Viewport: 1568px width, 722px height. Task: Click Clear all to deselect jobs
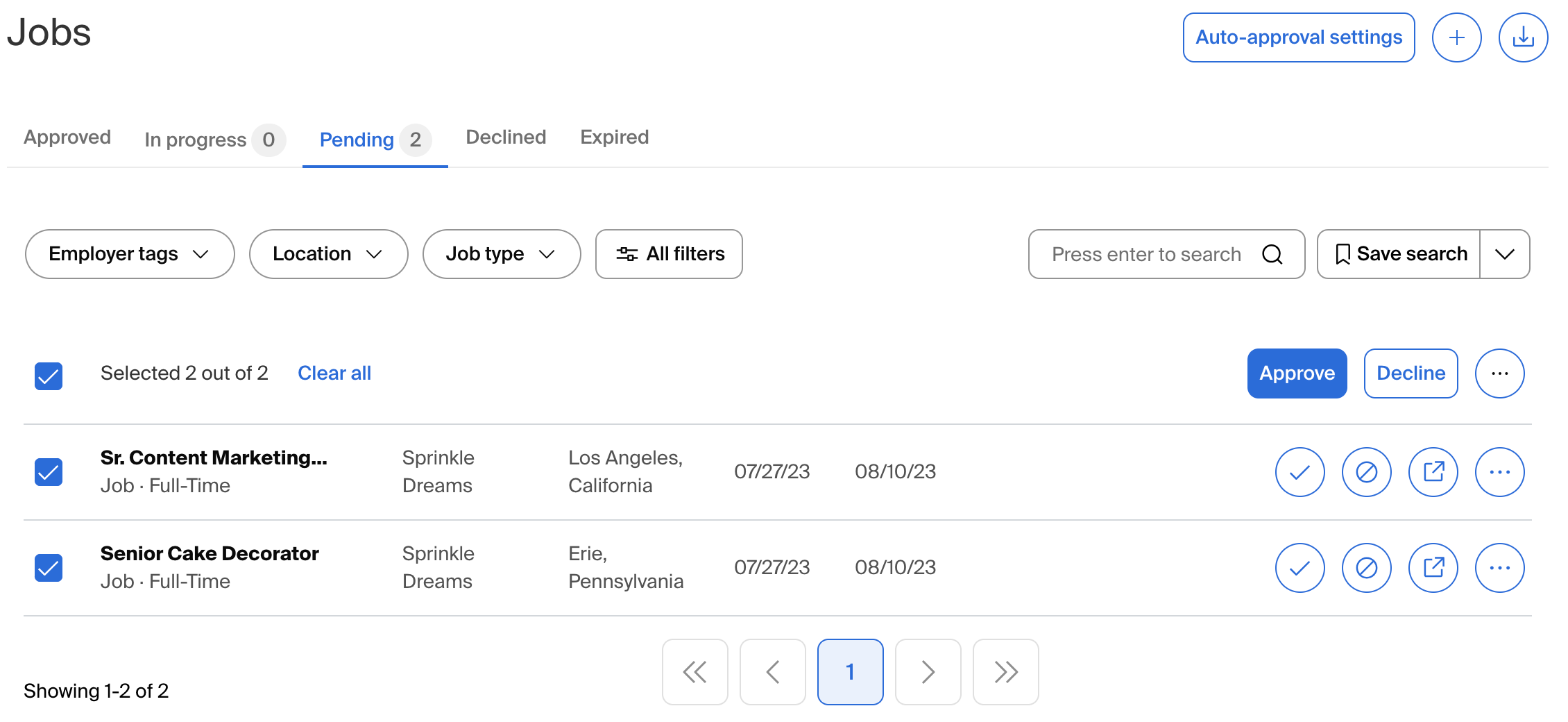pyautogui.click(x=334, y=373)
